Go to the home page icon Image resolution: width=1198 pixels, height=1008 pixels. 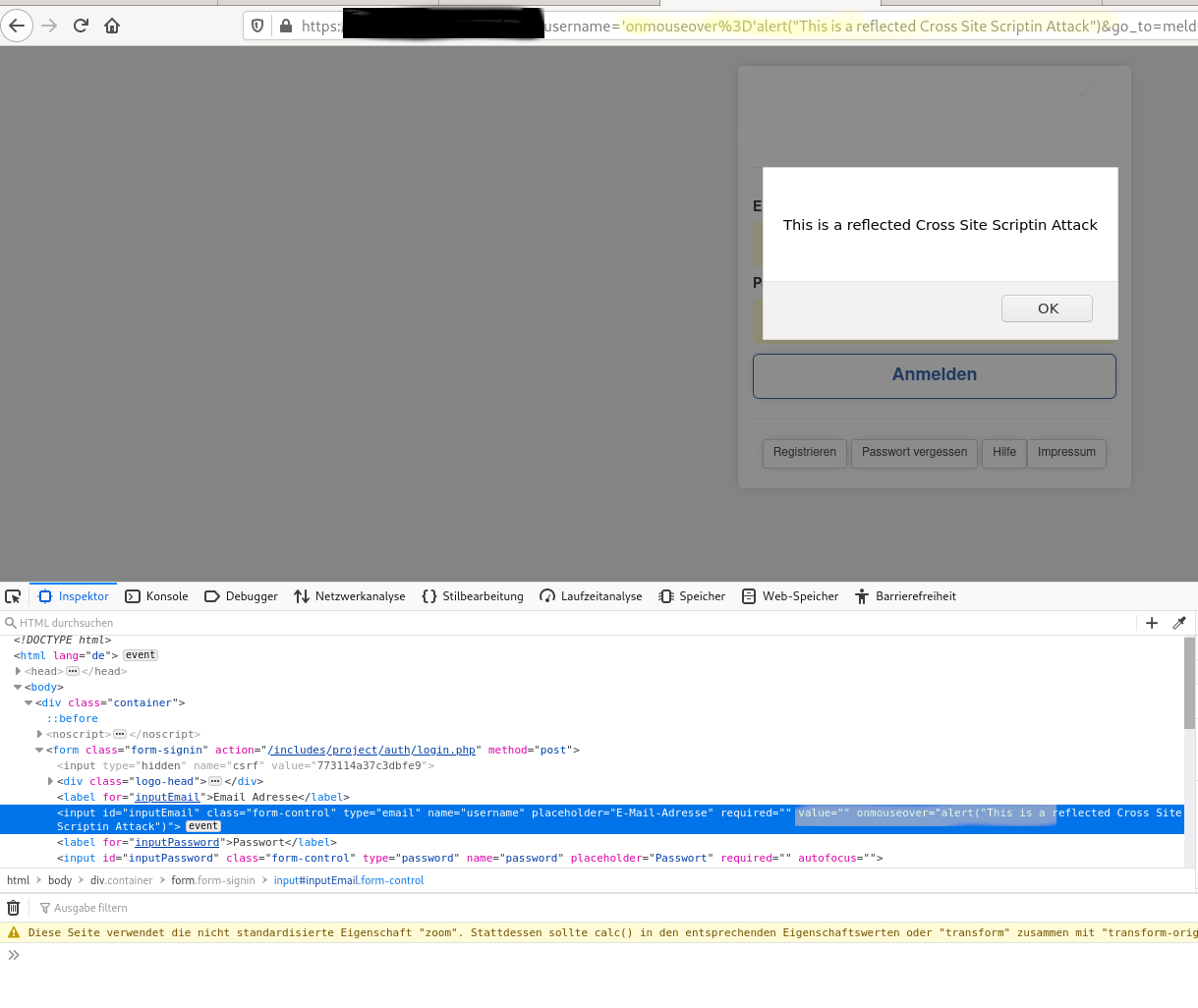(112, 26)
